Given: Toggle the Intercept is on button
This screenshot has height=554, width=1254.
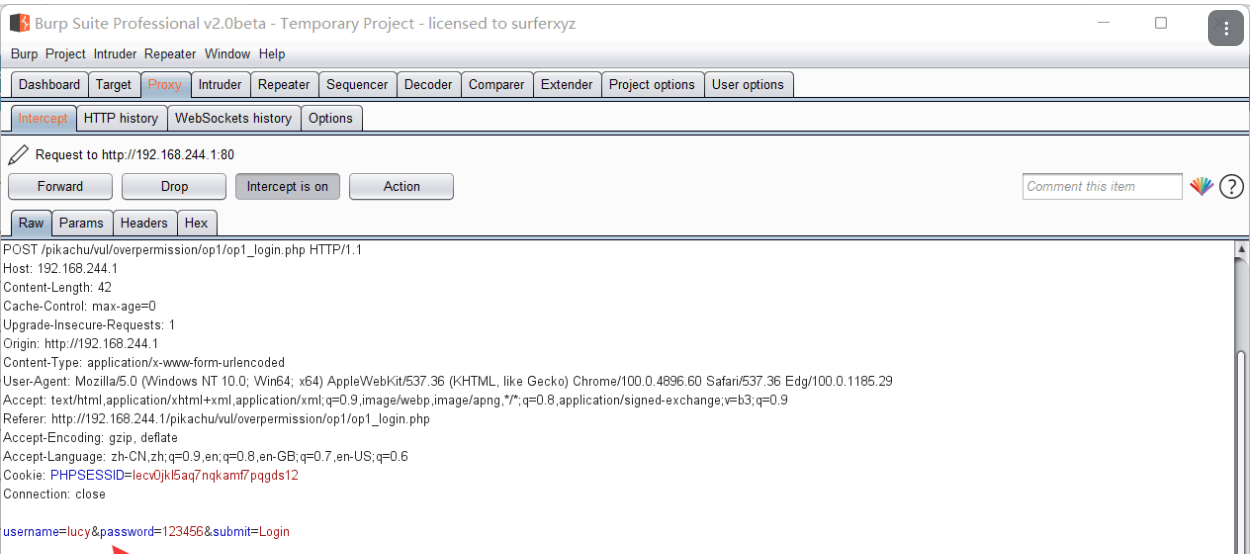Looking at the screenshot, I should 287,186.
